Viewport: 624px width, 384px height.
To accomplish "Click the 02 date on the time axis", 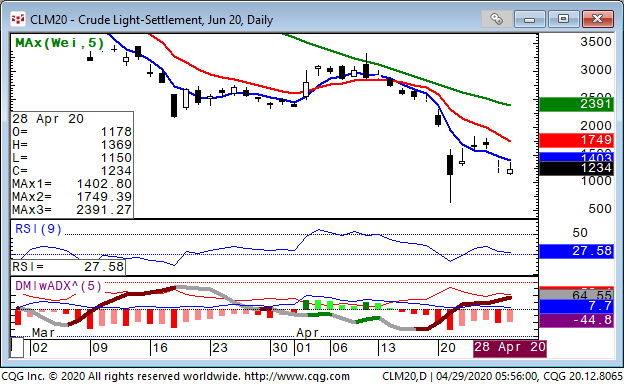I will pos(40,348).
